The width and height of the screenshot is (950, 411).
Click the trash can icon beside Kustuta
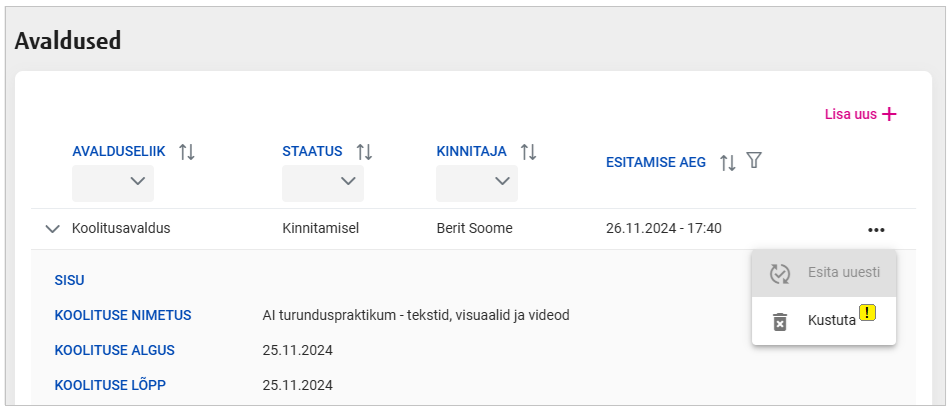click(780, 321)
